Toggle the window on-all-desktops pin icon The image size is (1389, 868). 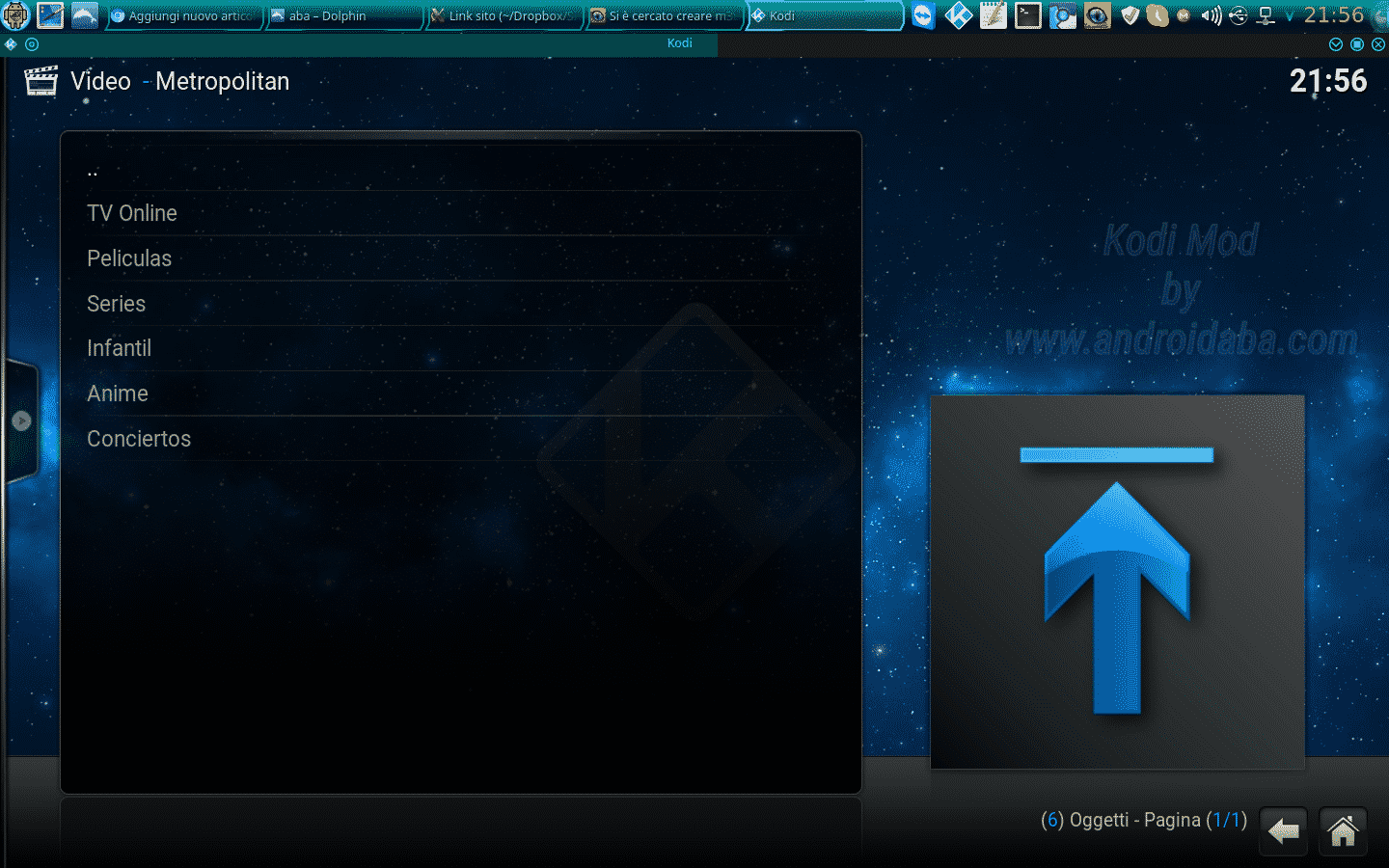pos(32,44)
